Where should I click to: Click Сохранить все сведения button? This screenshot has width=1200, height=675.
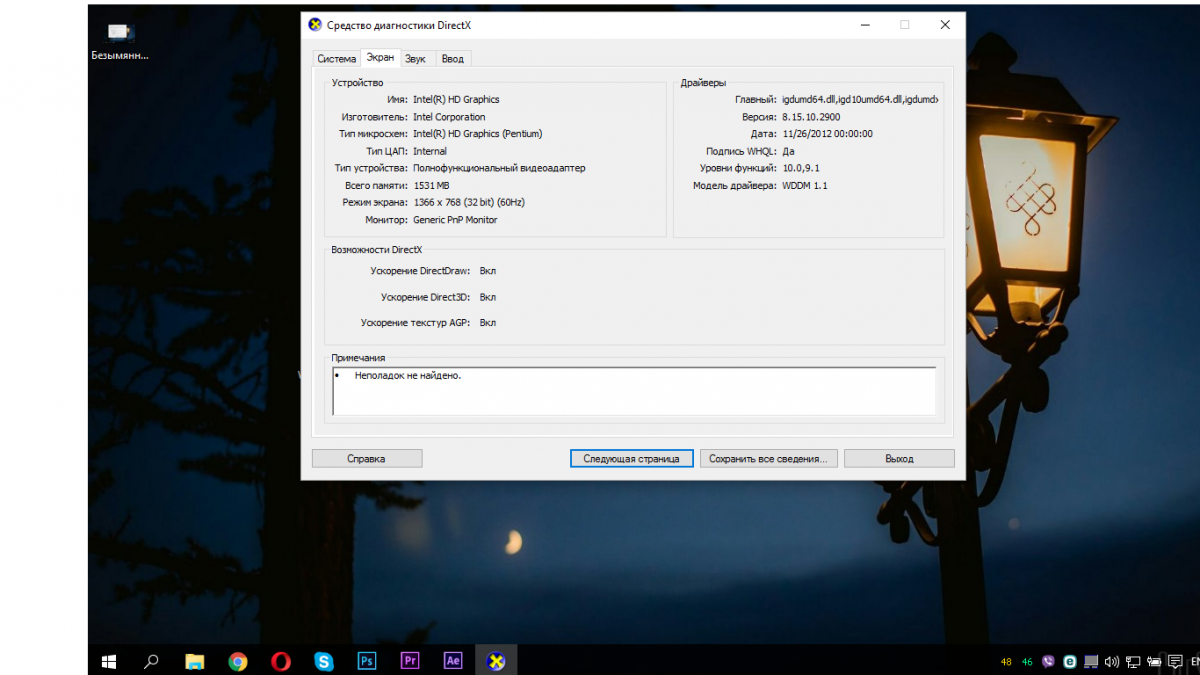(x=767, y=458)
